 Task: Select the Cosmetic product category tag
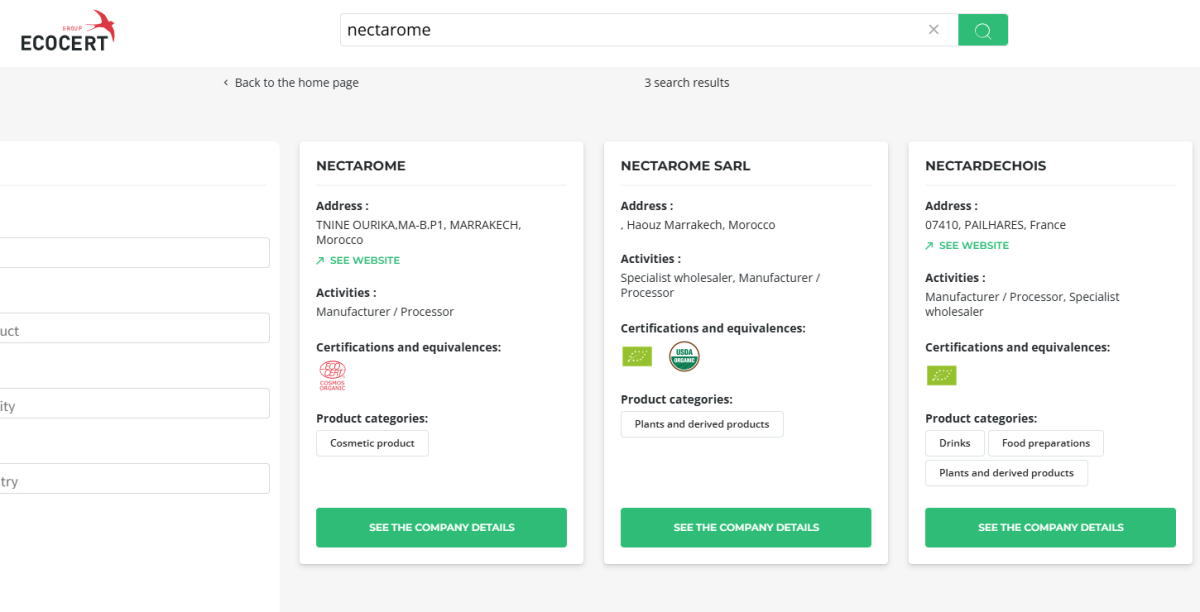click(x=372, y=443)
